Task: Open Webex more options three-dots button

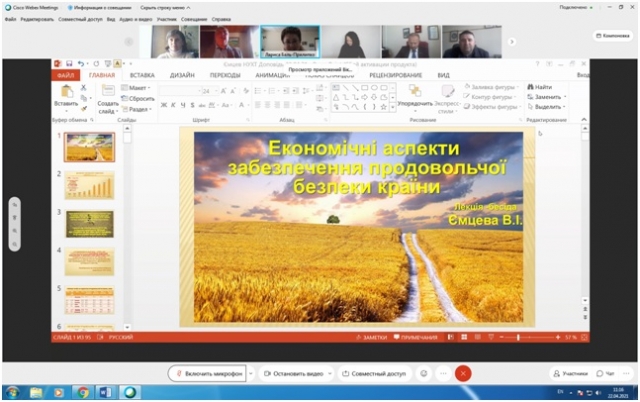Action: tap(443, 373)
